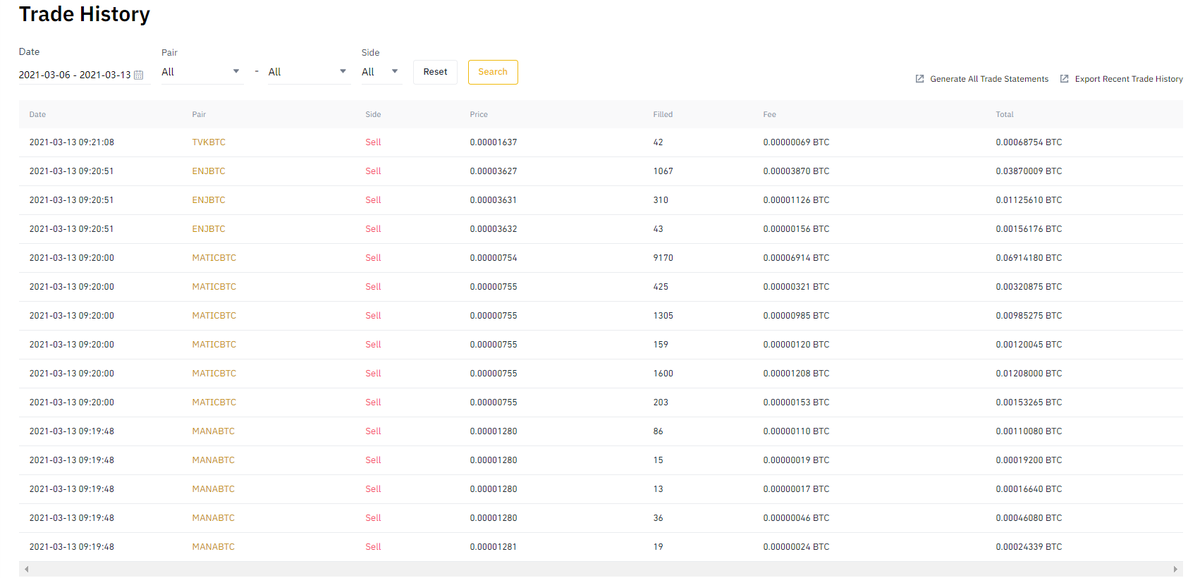The image size is (1200, 578).
Task: Click the right arrow on horizontal scrollbar
Action: coord(1175,569)
